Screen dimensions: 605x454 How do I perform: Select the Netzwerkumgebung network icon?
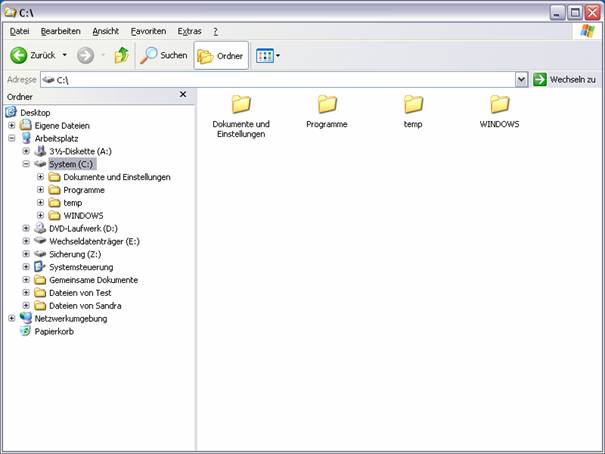click(x=26, y=318)
